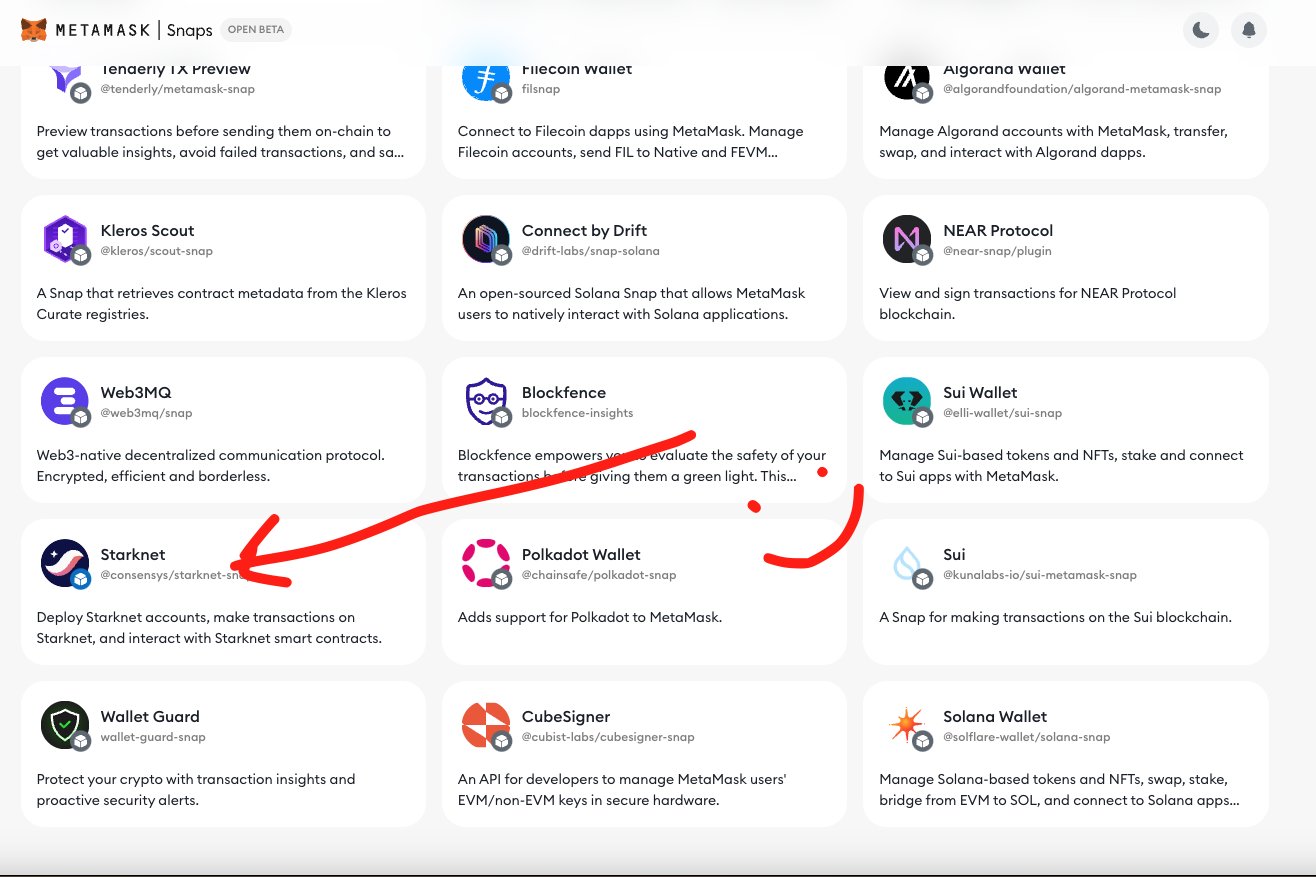This screenshot has height=877, width=1316.
Task: Select the Blockfence shield icon
Action: 486,401
